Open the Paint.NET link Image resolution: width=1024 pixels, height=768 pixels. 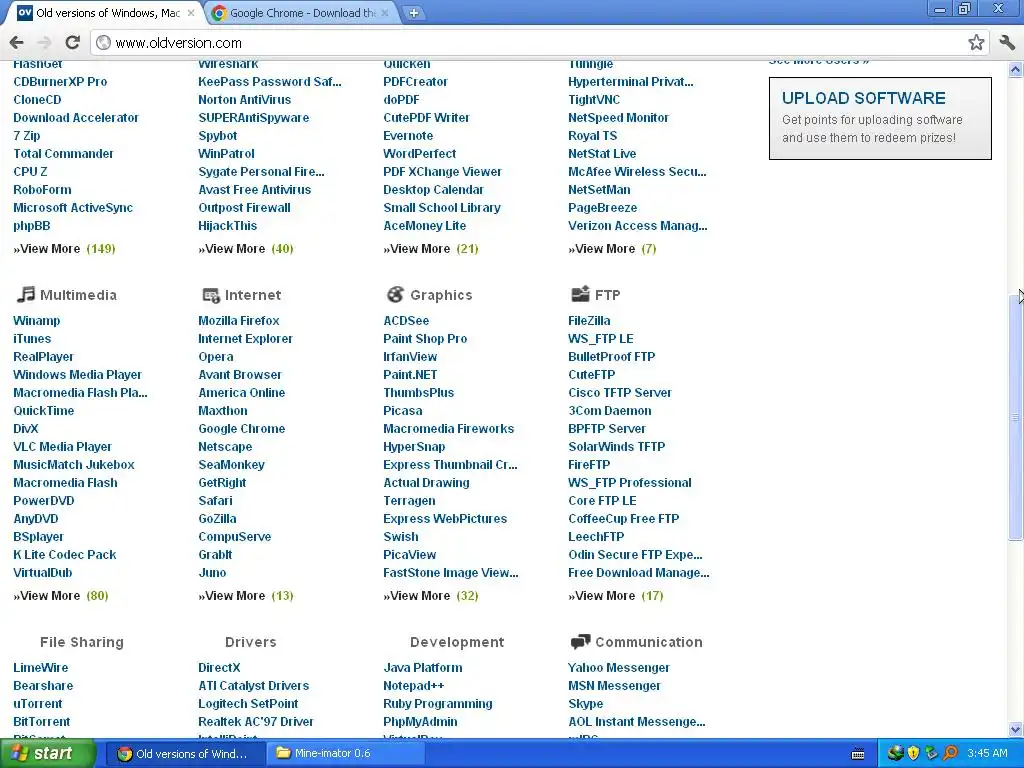point(410,375)
